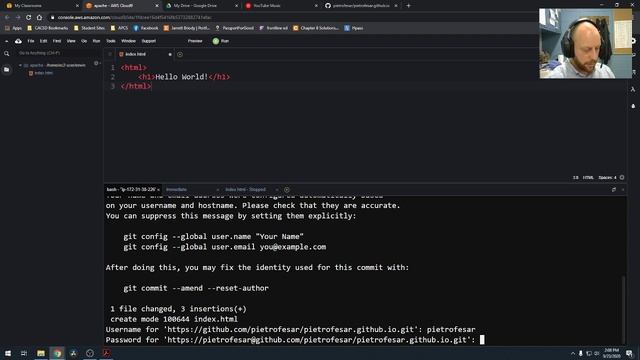Change the HTML language mode in status bar

click(x=588, y=178)
